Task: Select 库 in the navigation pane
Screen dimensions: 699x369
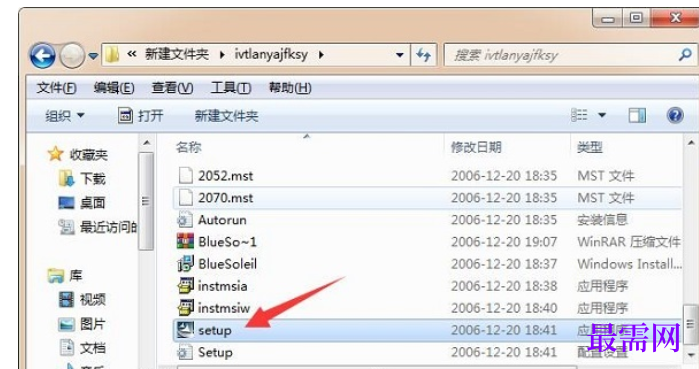Action: coord(65,275)
